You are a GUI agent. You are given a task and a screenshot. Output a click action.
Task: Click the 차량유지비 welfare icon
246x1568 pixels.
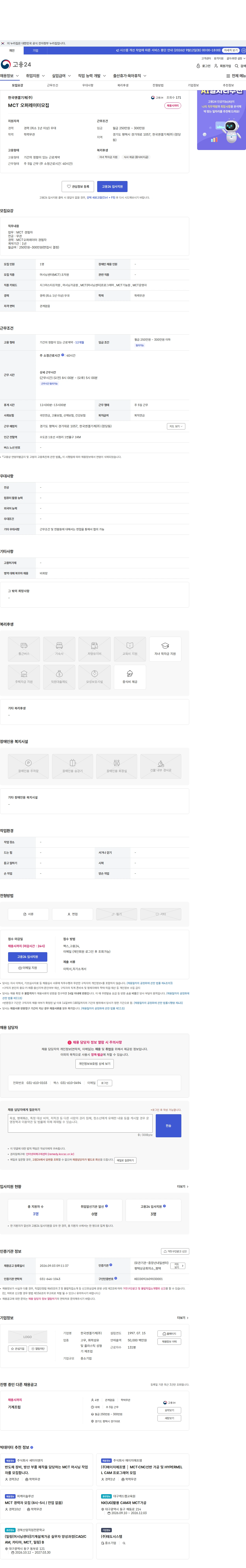tap(95, 649)
